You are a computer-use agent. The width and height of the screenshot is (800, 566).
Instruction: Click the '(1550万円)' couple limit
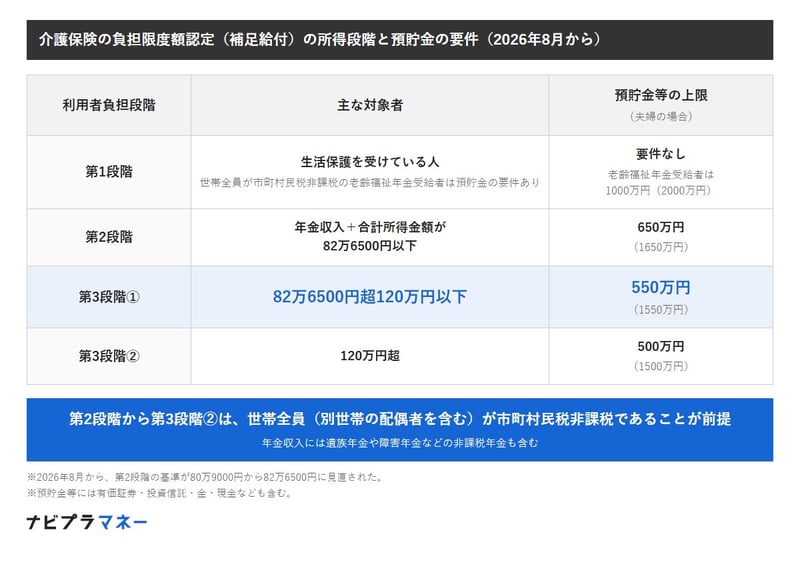tap(661, 310)
